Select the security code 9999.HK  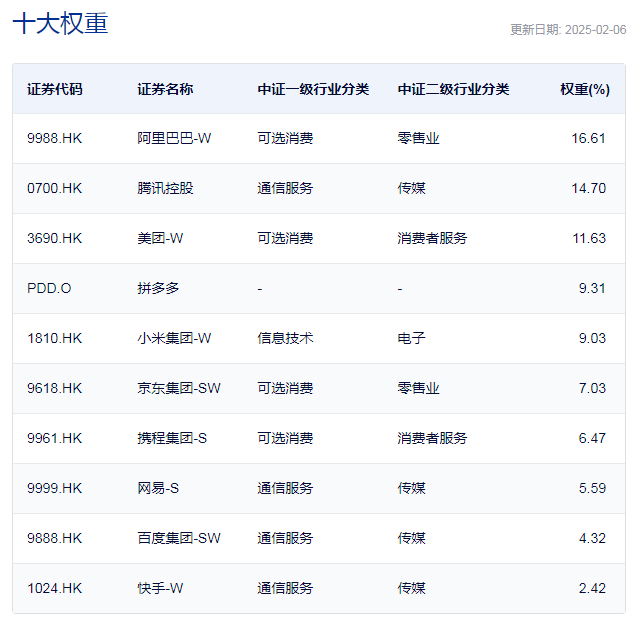coord(54,488)
